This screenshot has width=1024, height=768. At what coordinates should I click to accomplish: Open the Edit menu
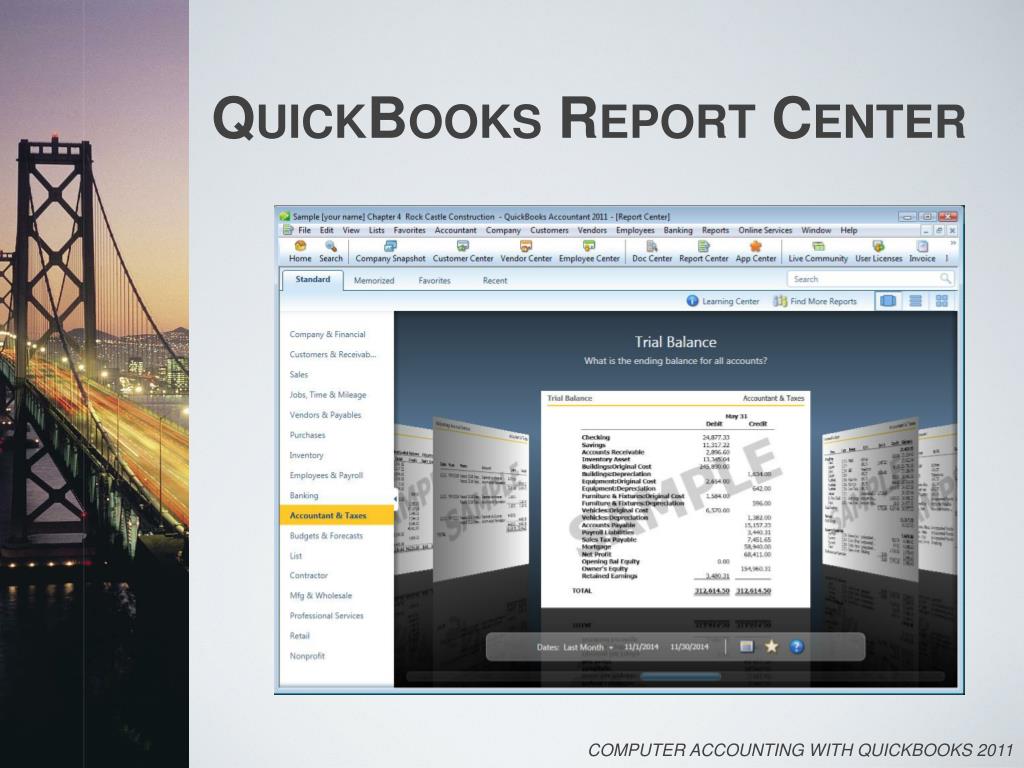point(327,231)
